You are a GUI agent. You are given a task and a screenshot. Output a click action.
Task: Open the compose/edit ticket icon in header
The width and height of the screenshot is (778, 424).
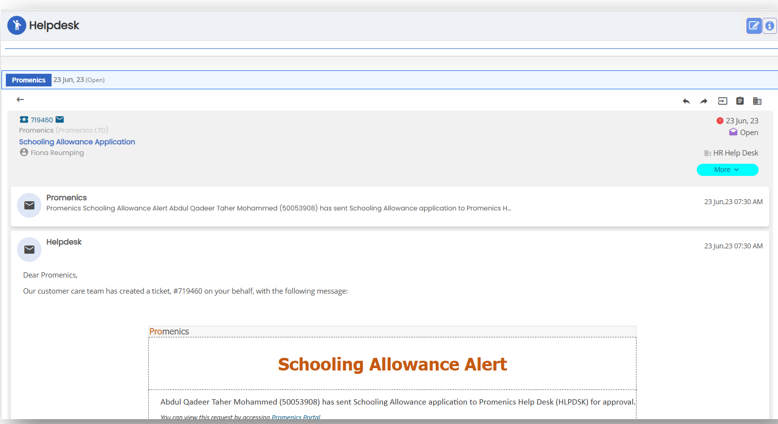tap(754, 25)
